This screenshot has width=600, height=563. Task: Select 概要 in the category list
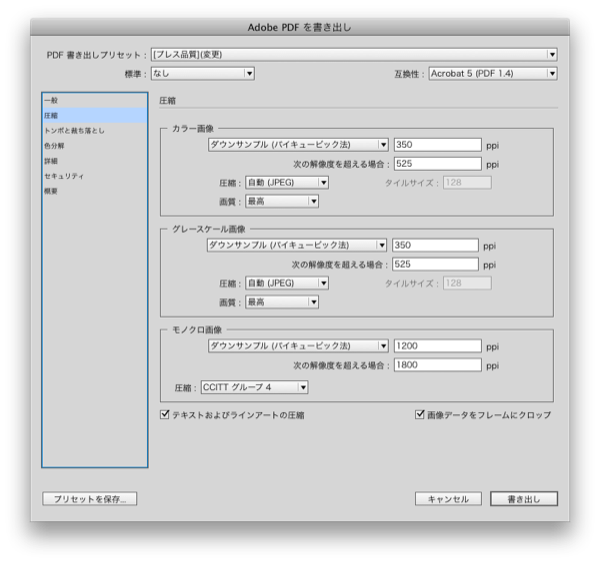(x=95, y=191)
